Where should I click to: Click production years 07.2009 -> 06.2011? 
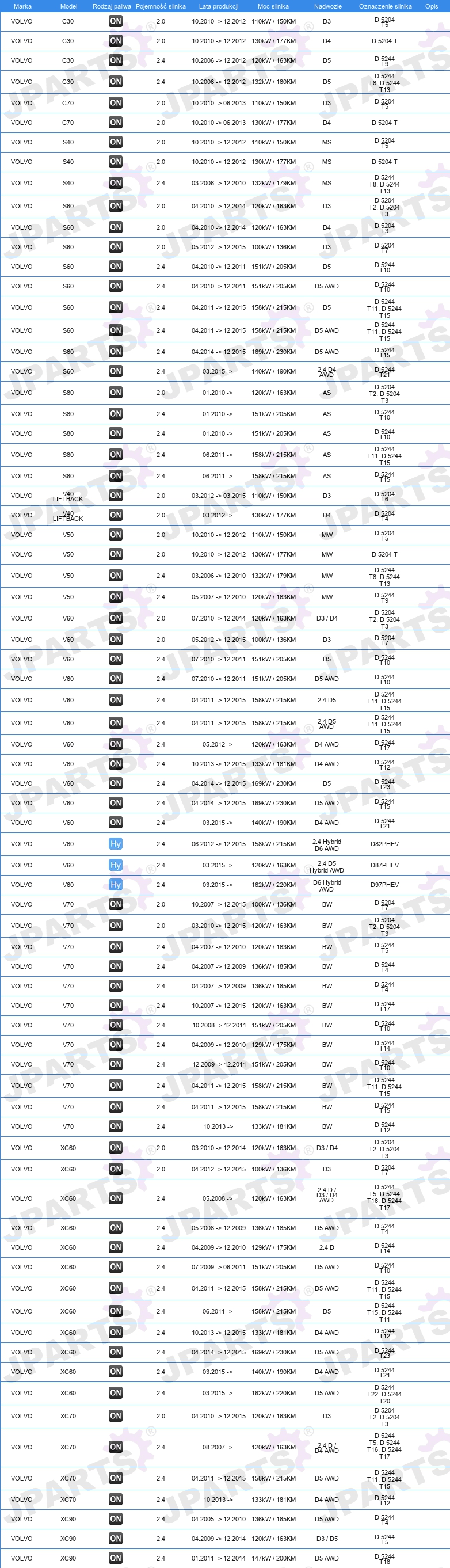[x=218, y=1267]
